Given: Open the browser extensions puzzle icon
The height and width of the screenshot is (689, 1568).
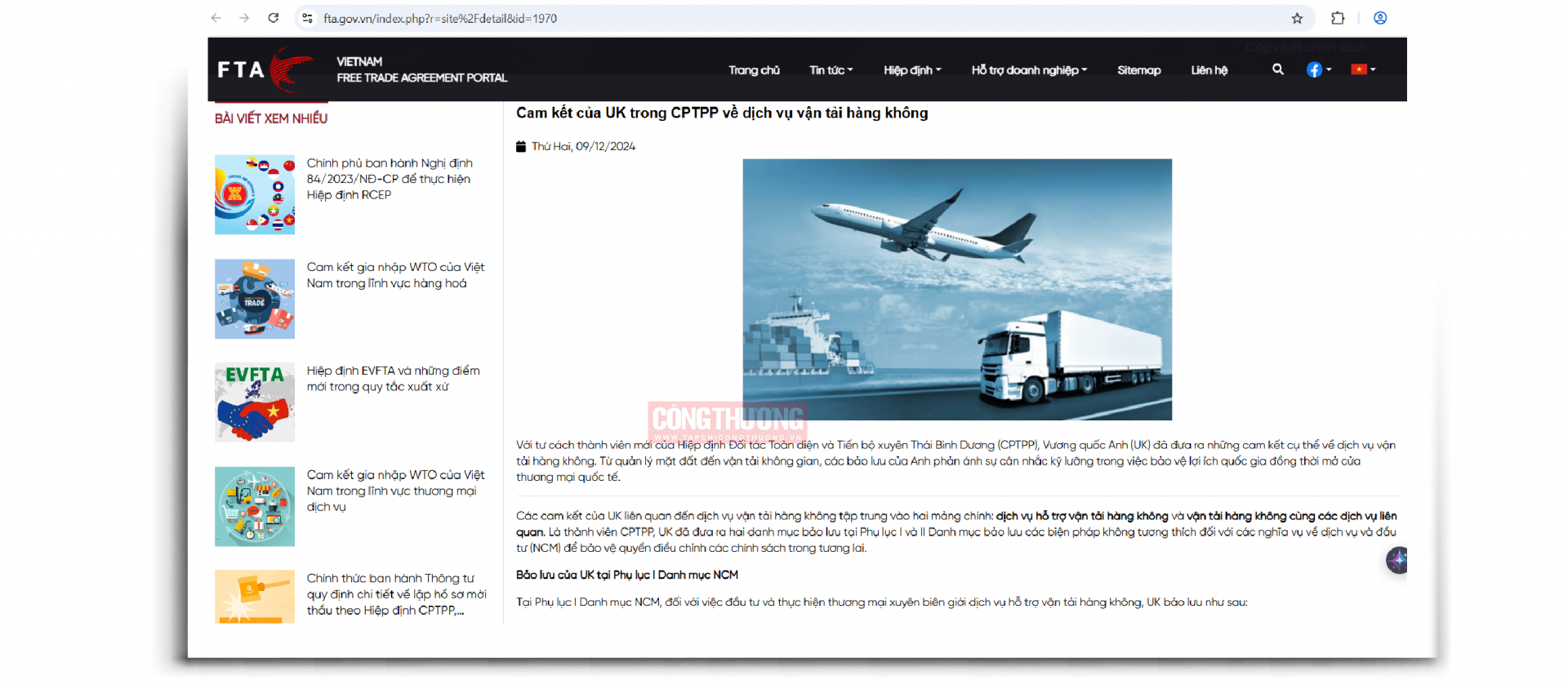Looking at the screenshot, I should click(x=1338, y=18).
